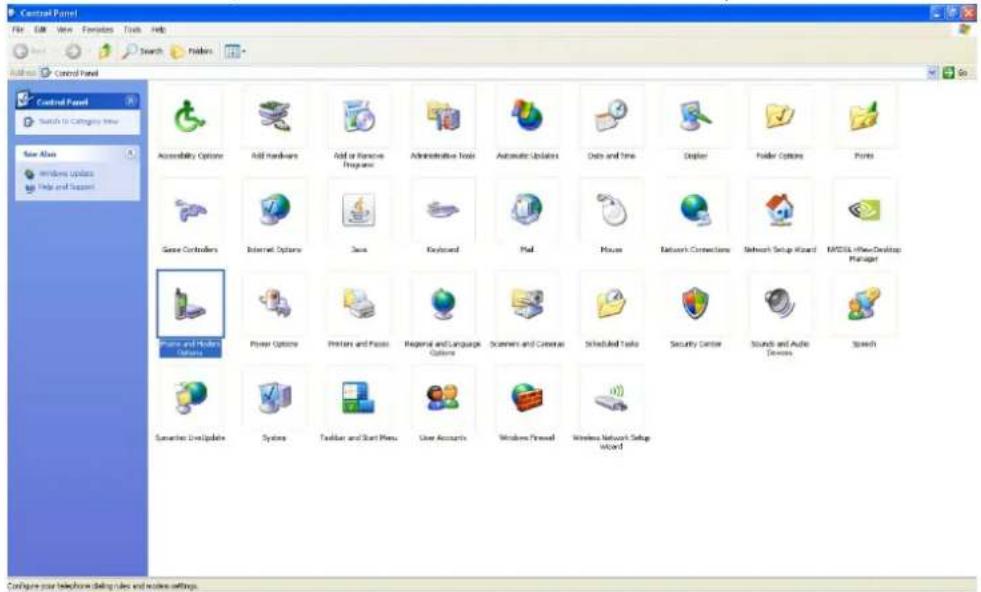Open Automatic Updates settings

tap(527, 117)
